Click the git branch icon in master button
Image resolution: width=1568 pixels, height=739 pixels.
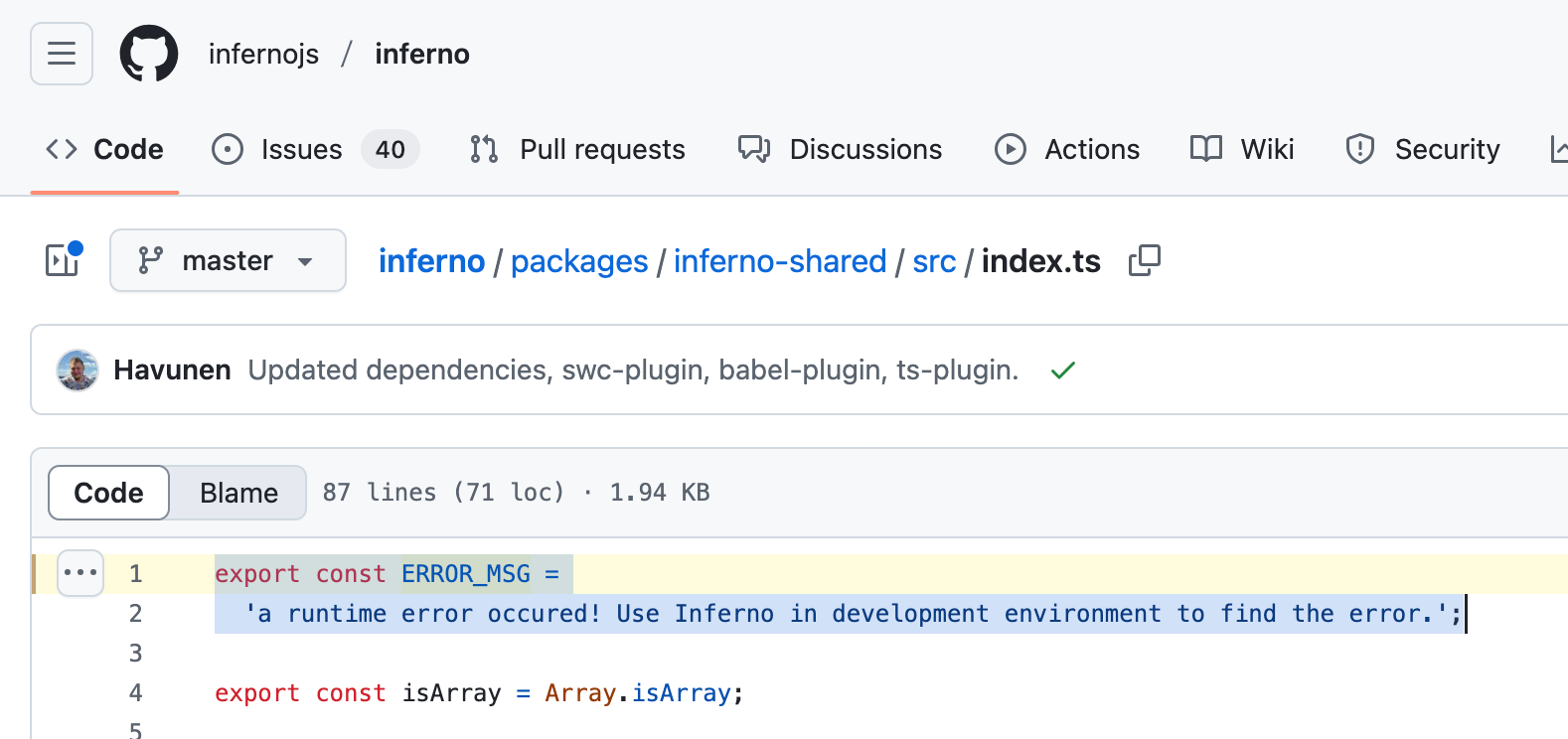pyautogui.click(x=151, y=260)
